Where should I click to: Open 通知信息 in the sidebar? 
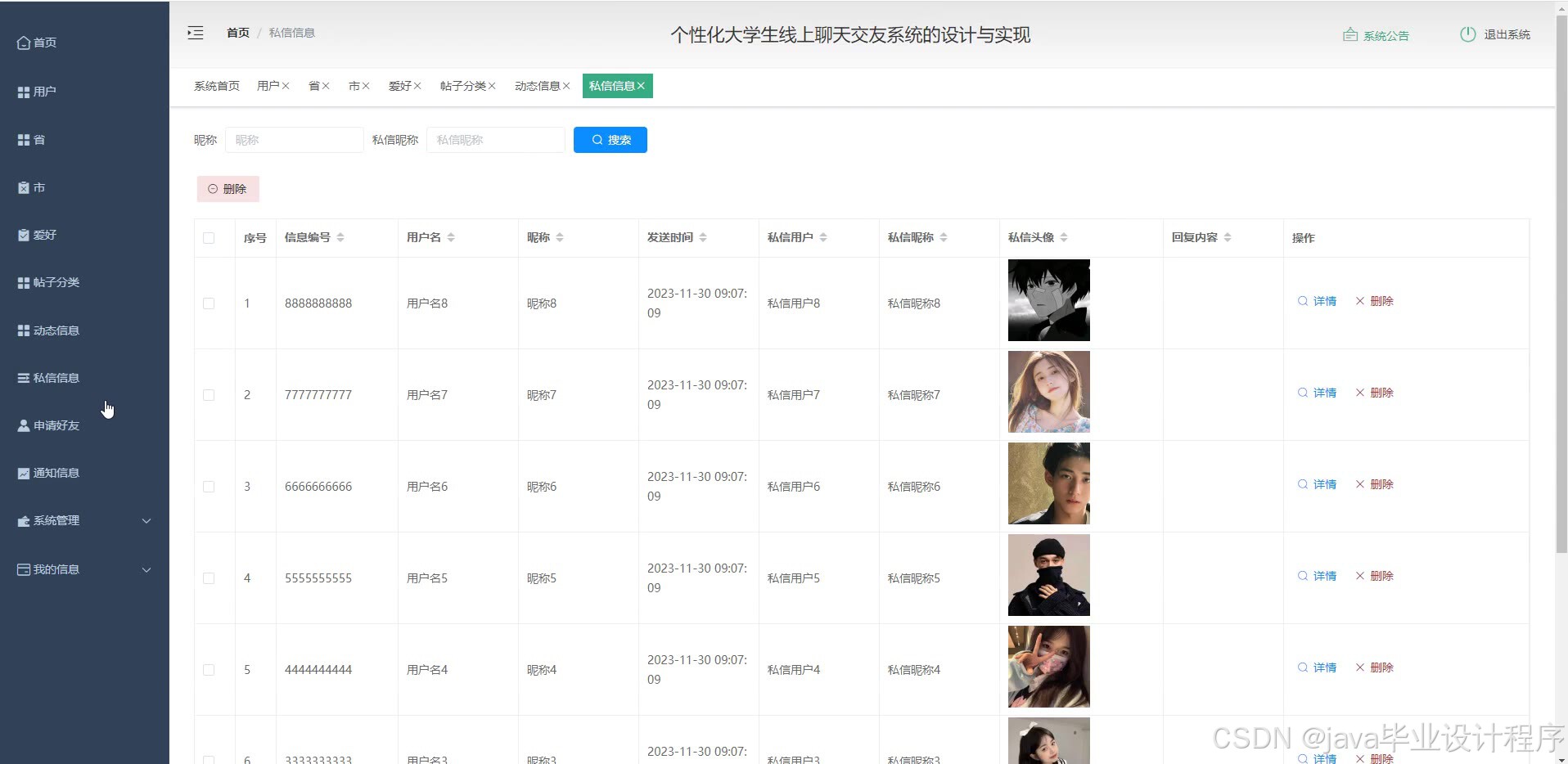point(48,473)
